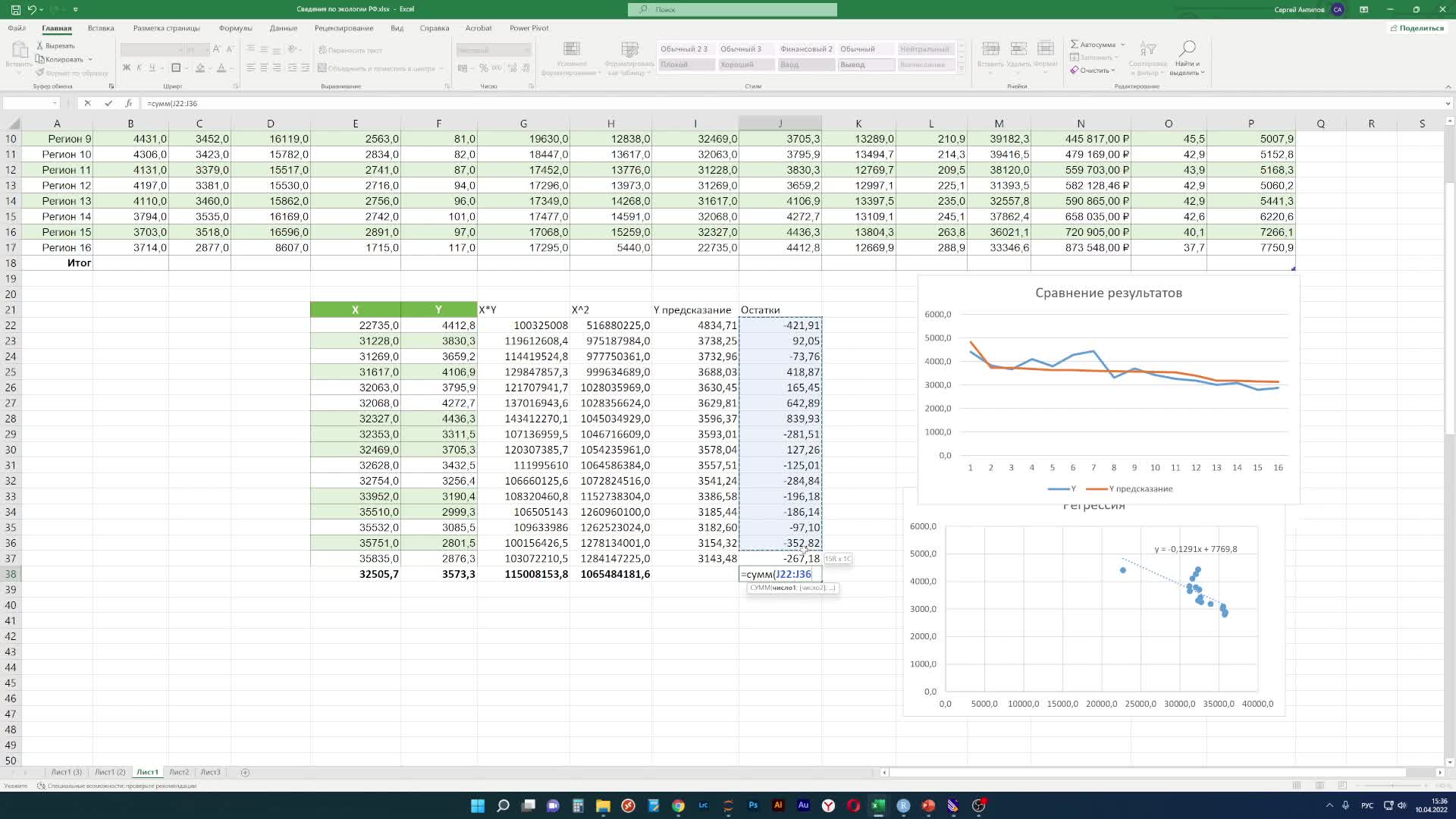Click the increase font size icon
The width and height of the screenshot is (1456, 819).
pyautogui.click(x=217, y=49)
